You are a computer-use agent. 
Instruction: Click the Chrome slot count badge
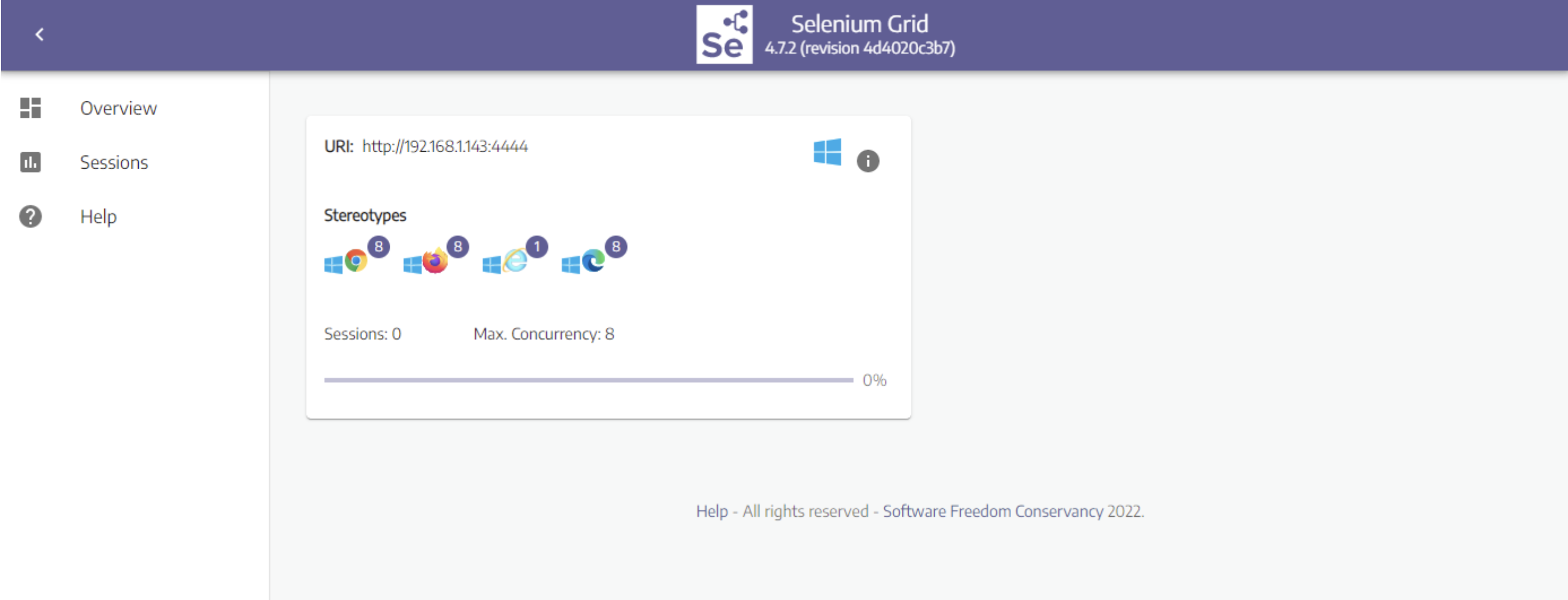pos(378,246)
